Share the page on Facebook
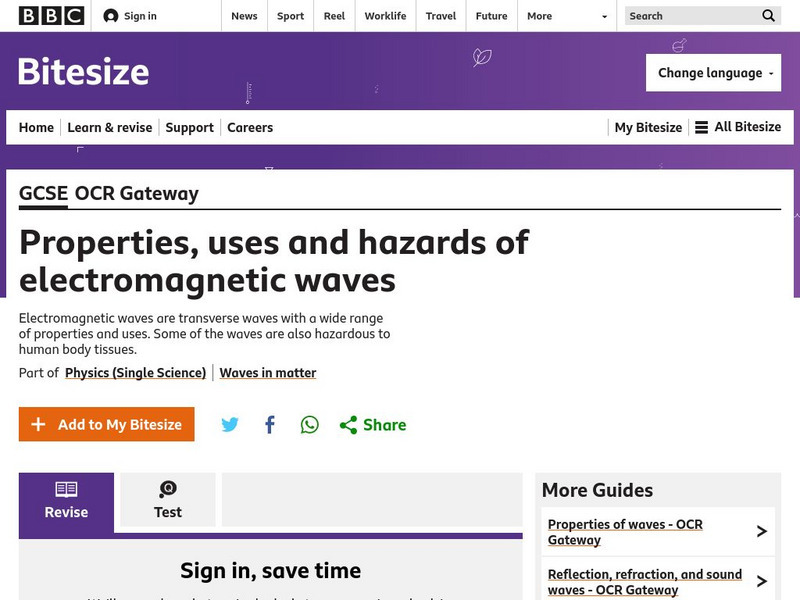The height and width of the screenshot is (600, 800). 270,425
